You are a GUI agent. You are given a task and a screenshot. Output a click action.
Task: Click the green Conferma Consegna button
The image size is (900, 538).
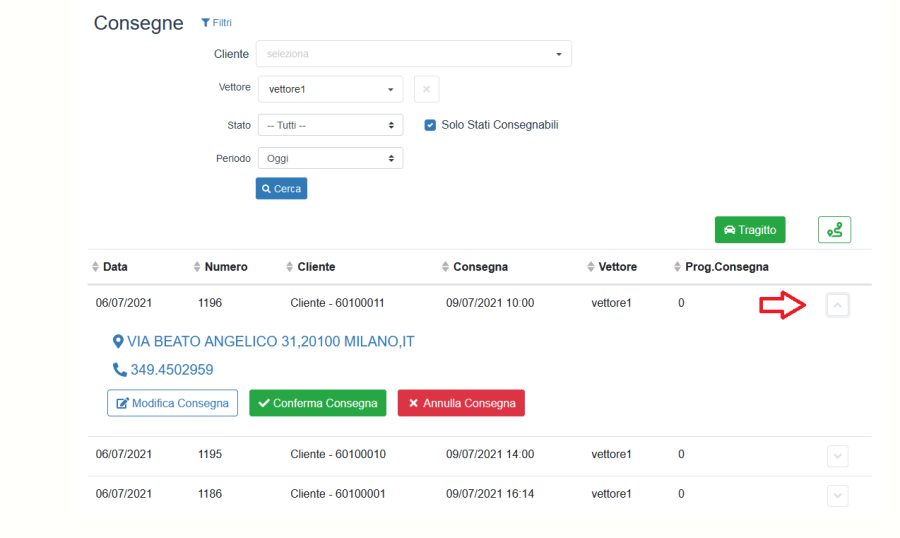[x=317, y=403]
